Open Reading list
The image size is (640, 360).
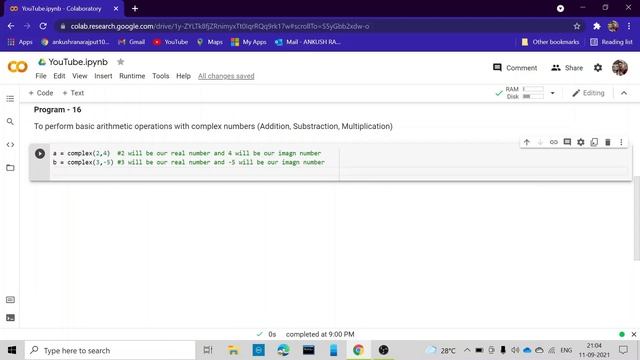point(611,42)
